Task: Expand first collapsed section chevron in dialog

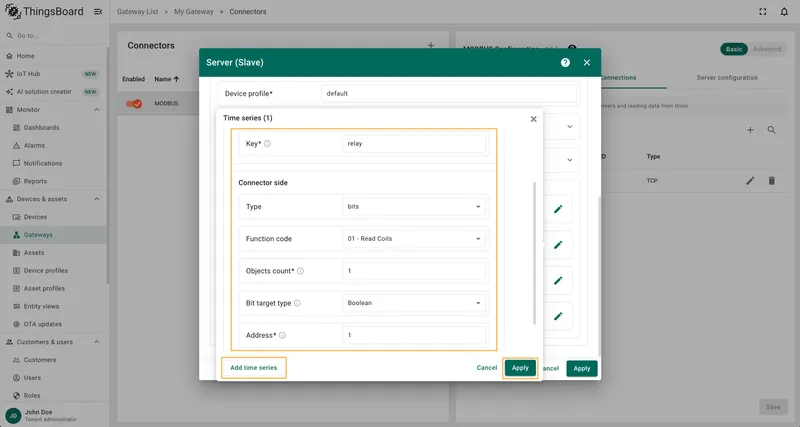Action: [569, 127]
